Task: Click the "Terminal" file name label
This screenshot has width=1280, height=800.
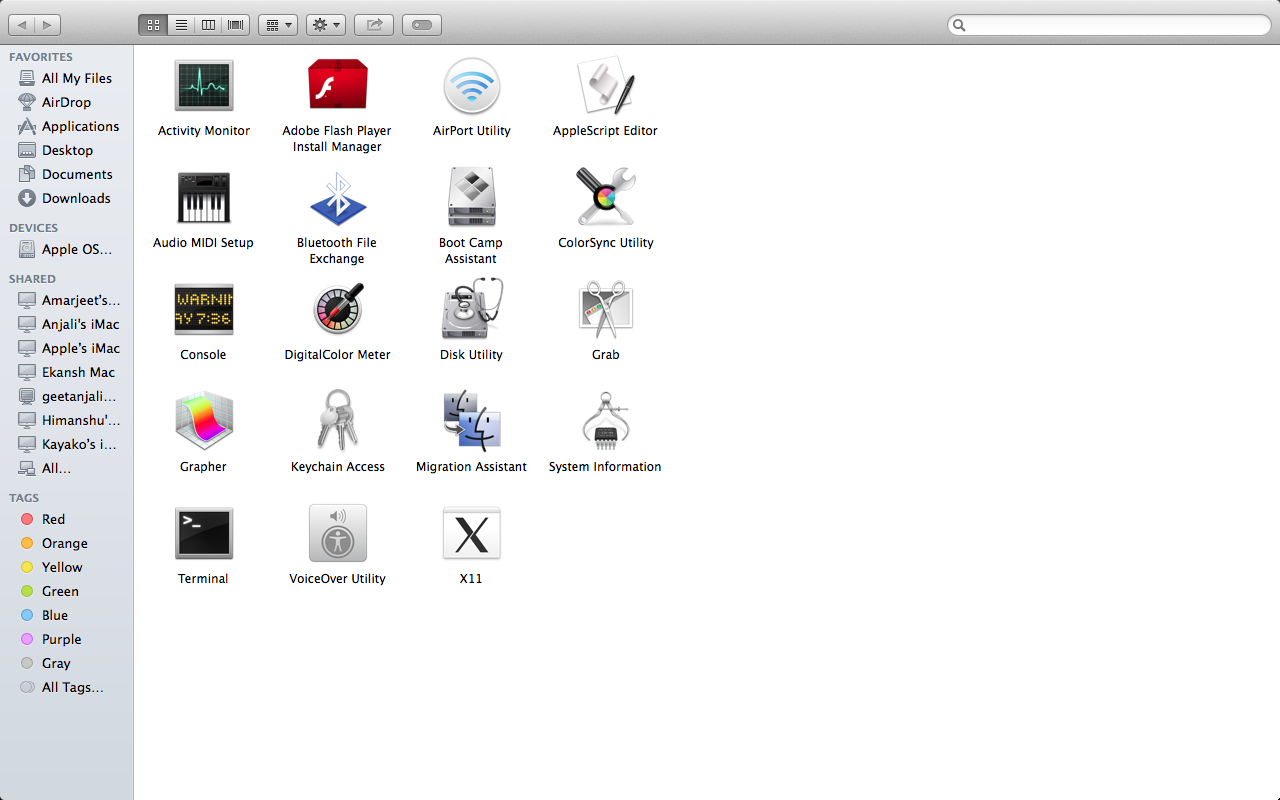Action: (x=203, y=579)
